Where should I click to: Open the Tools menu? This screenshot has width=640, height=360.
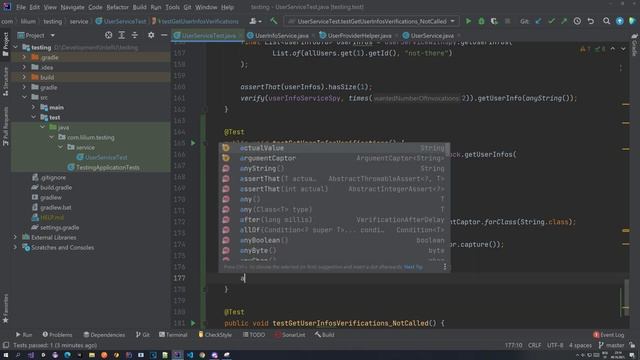tap(172, 7)
